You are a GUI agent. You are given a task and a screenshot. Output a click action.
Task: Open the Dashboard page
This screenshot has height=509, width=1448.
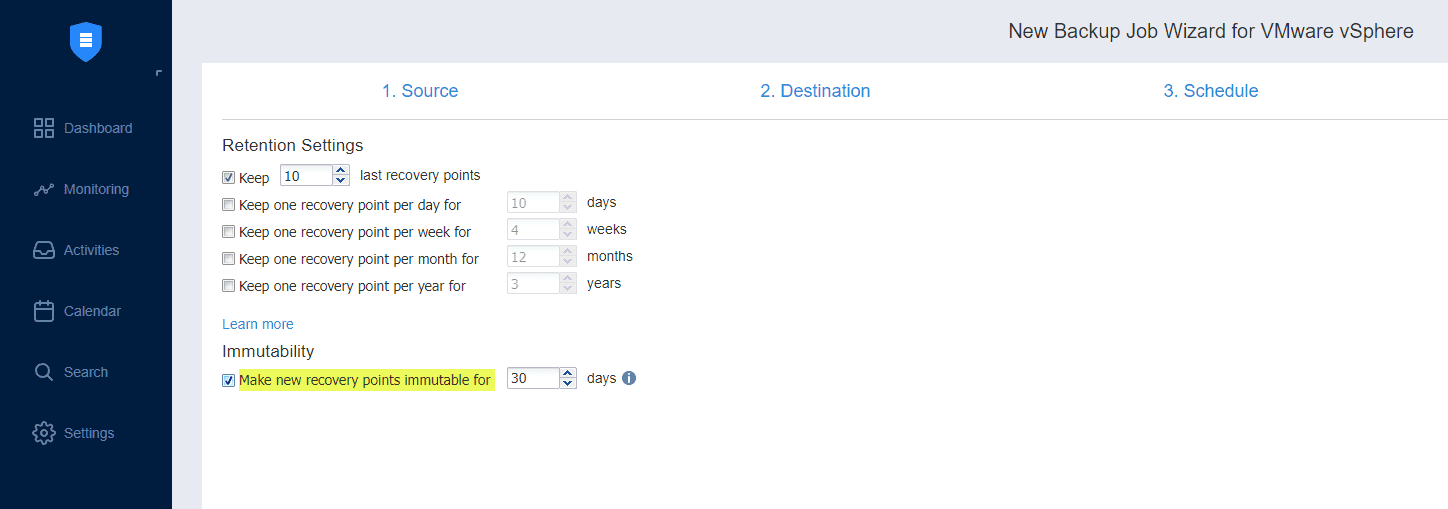tap(98, 128)
